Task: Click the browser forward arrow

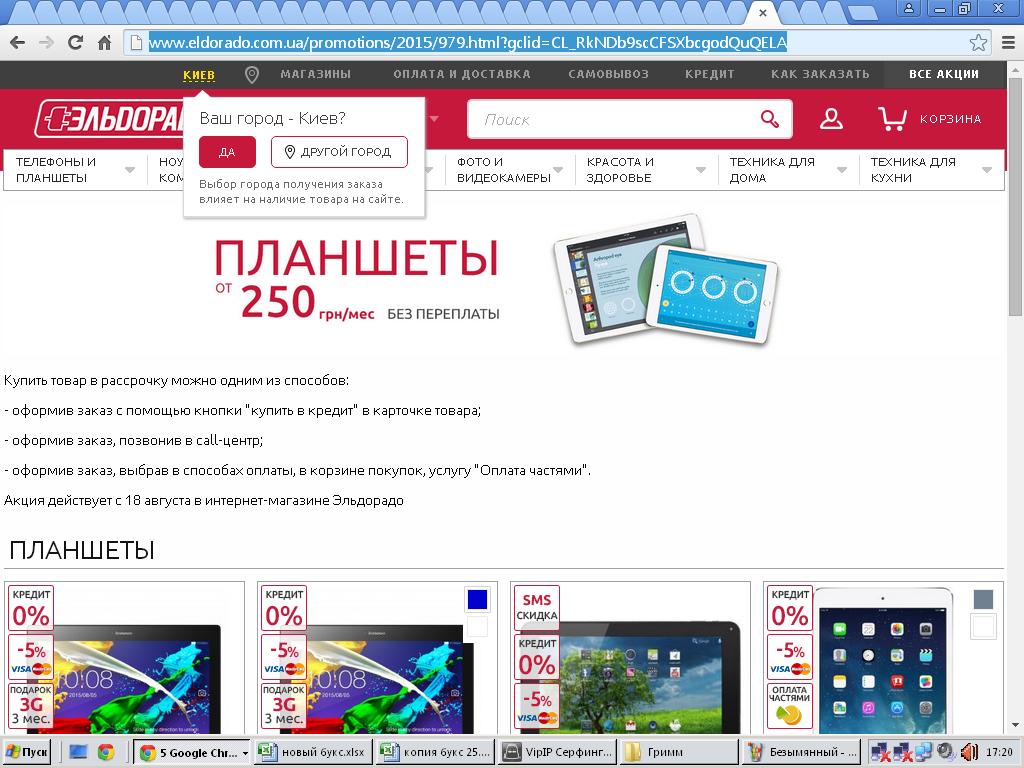Action: pyautogui.click(x=46, y=43)
